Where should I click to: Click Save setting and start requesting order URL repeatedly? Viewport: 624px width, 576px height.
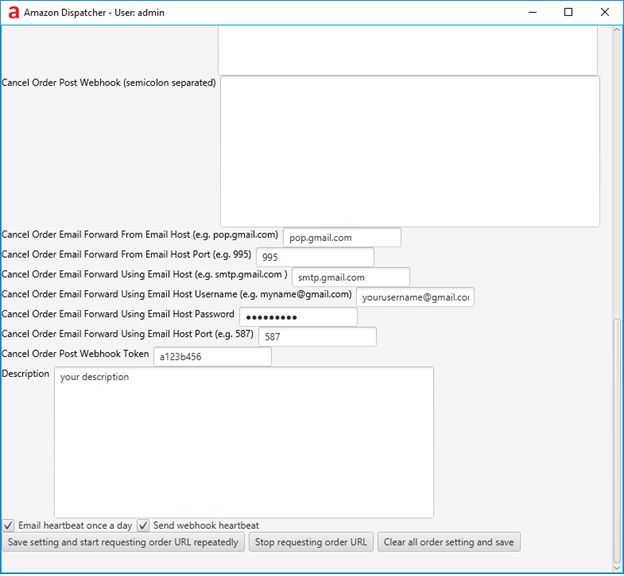pos(123,542)
